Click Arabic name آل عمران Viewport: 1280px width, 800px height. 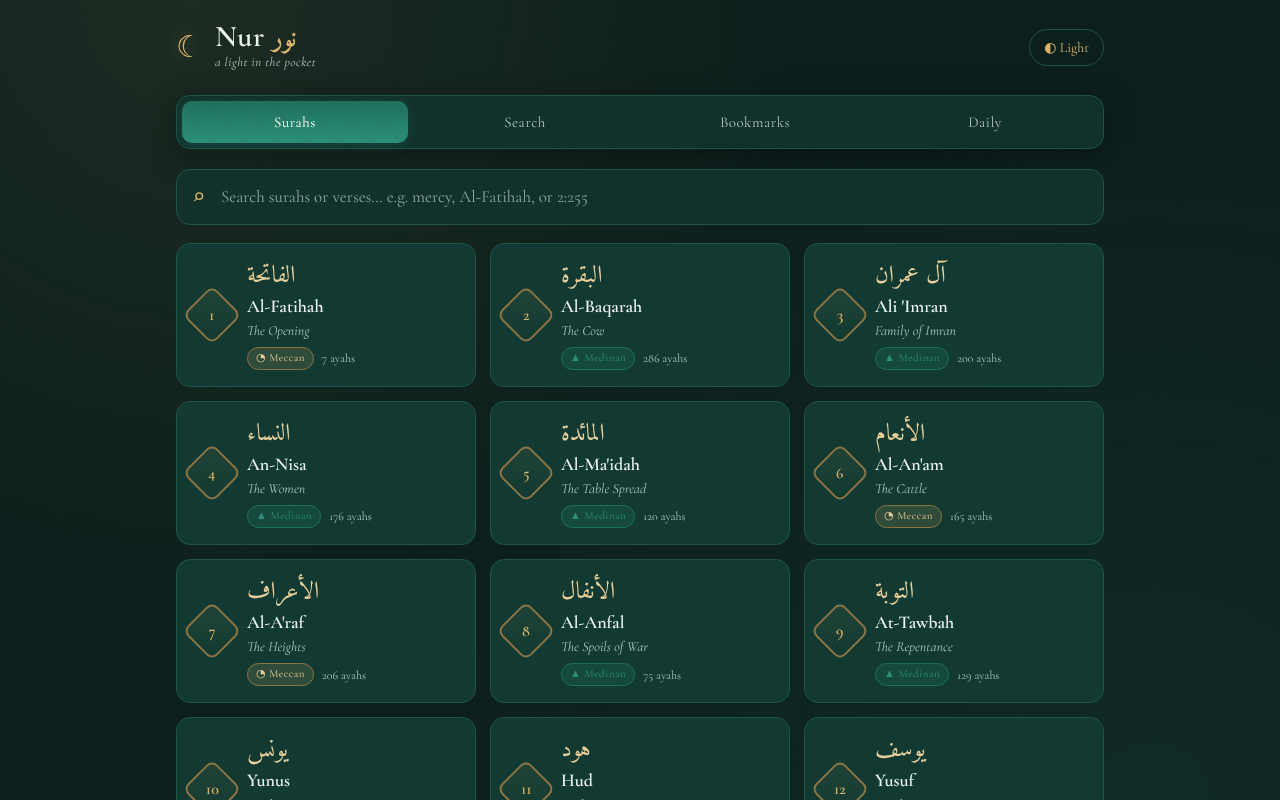pyautogui.click(x=910, y=274)
